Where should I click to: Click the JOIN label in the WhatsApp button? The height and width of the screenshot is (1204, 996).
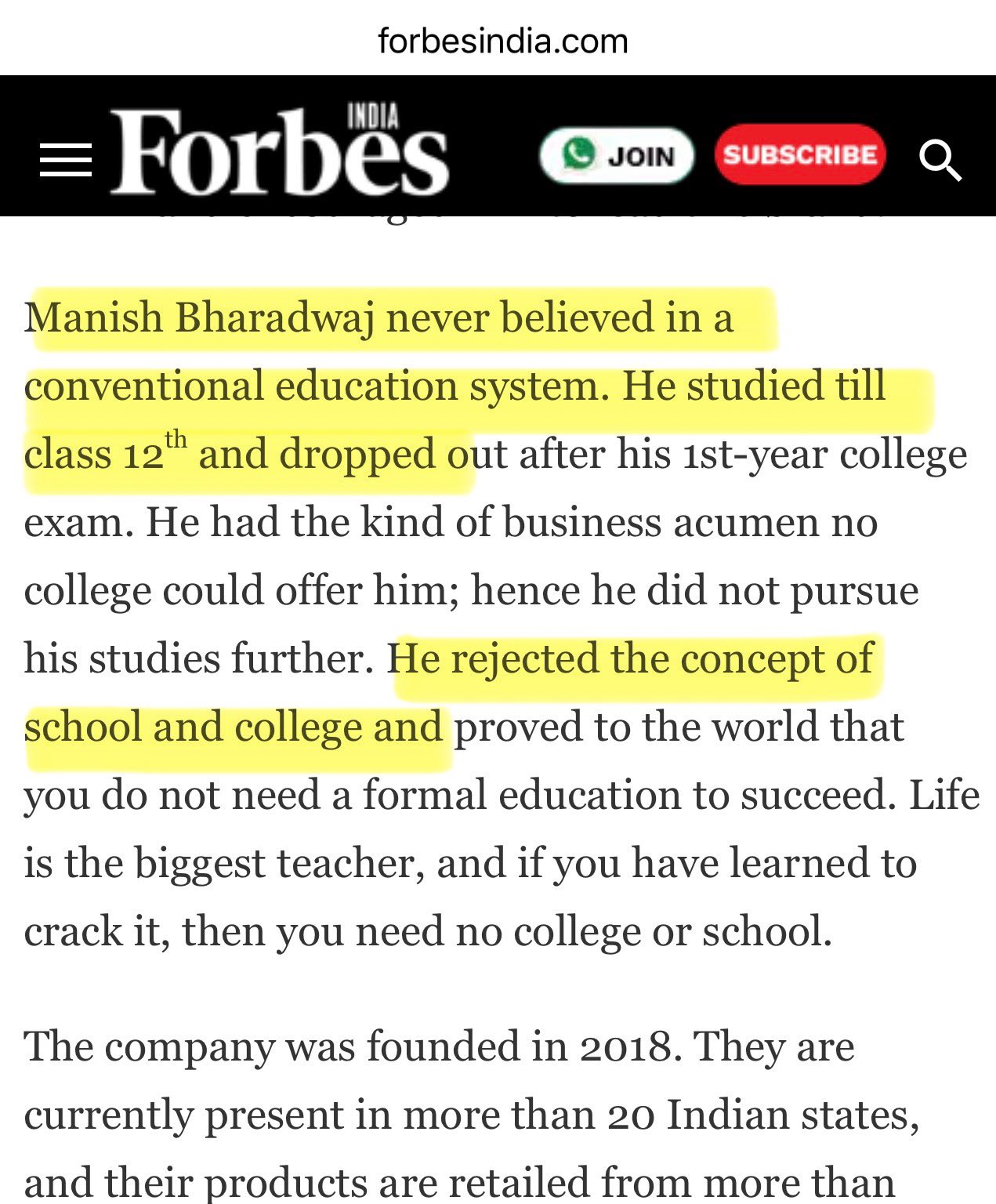tap(641, 156)
